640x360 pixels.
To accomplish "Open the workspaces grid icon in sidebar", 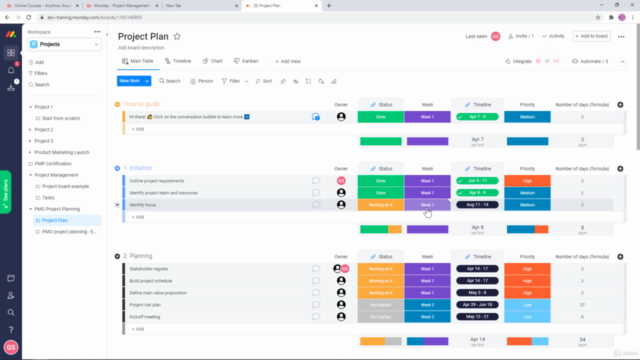I will pyautogui.click(x=11, y=53).
